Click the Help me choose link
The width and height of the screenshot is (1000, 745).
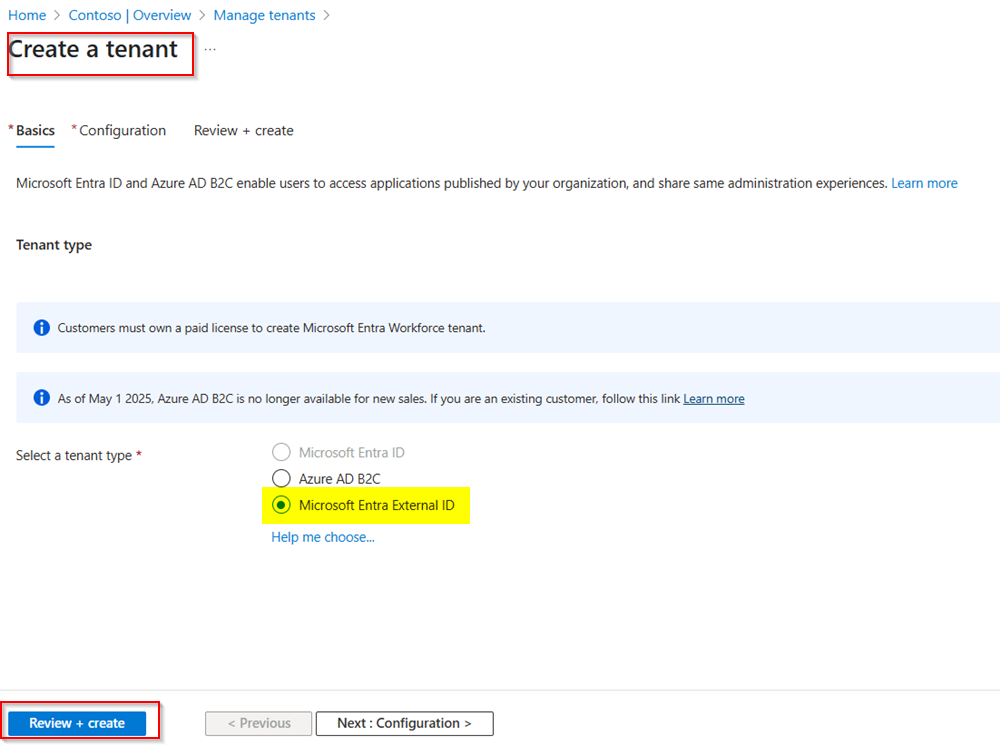pos(322,537)
